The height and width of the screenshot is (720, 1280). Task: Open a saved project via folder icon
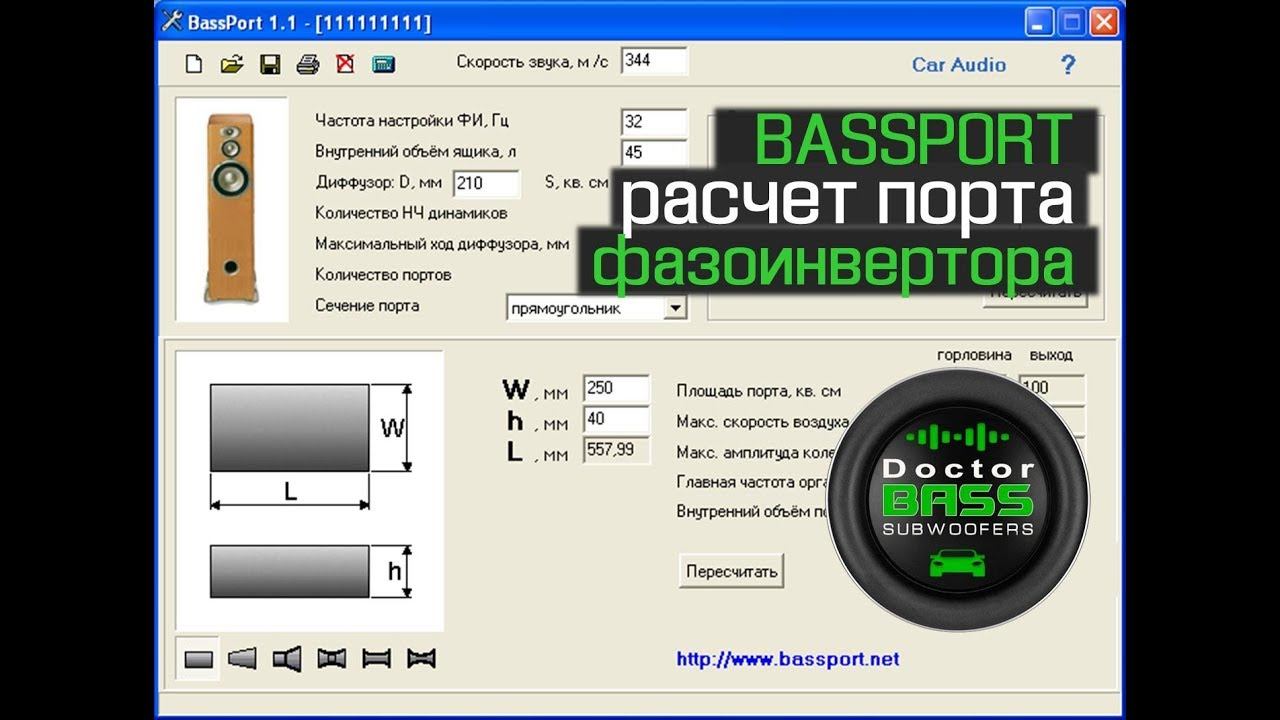tap(232, 65)
